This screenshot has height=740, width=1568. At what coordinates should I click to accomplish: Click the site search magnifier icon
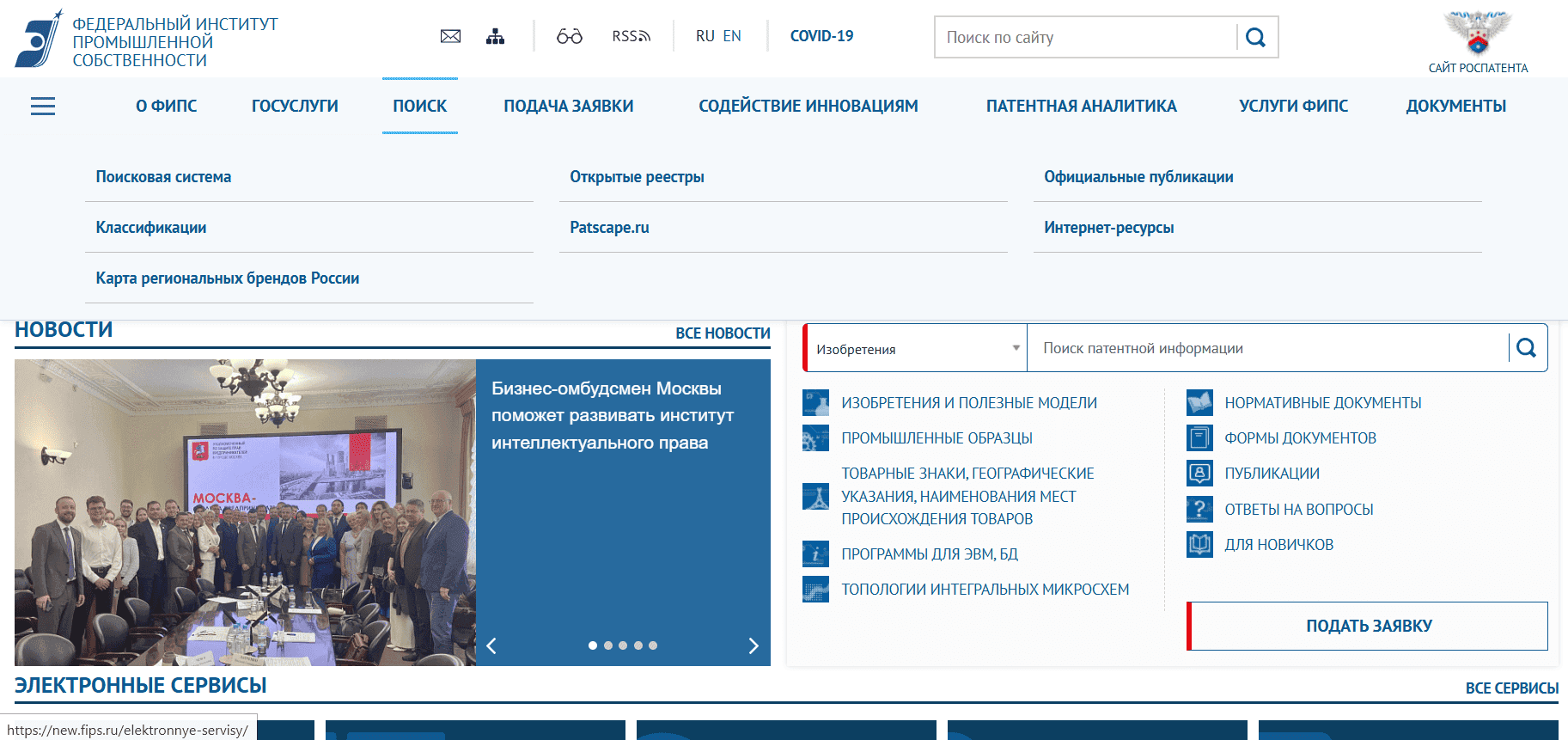tap(1255, 38)
